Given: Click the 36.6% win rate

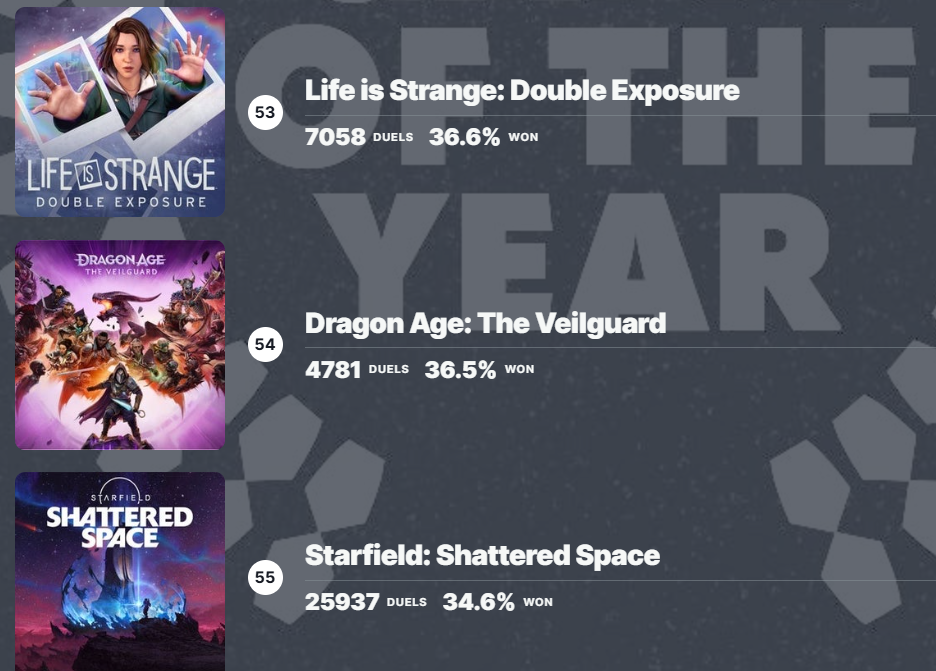Looking at the screenshot, I should (464, 137).
